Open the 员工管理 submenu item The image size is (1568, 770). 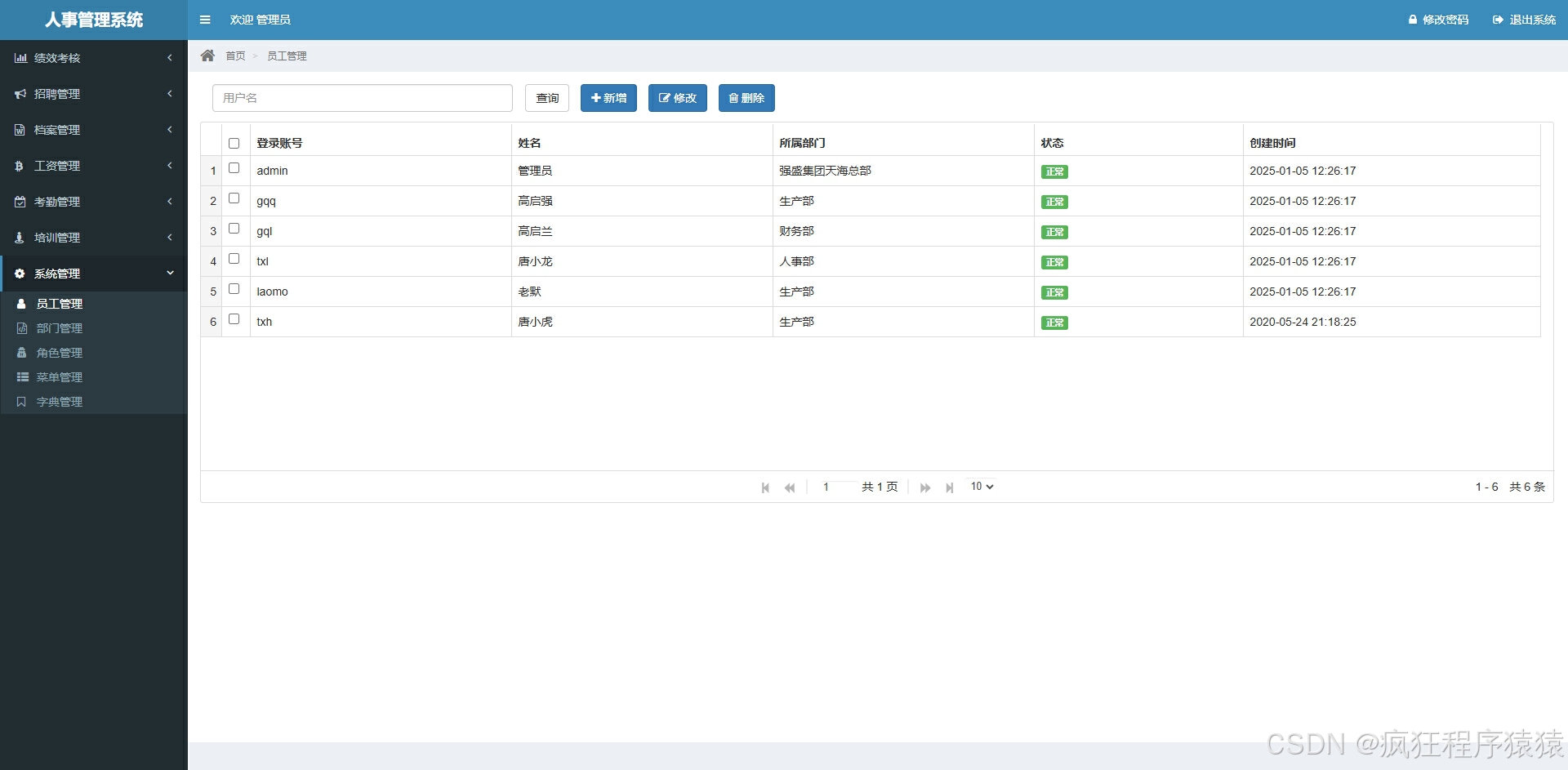[94, 304]
